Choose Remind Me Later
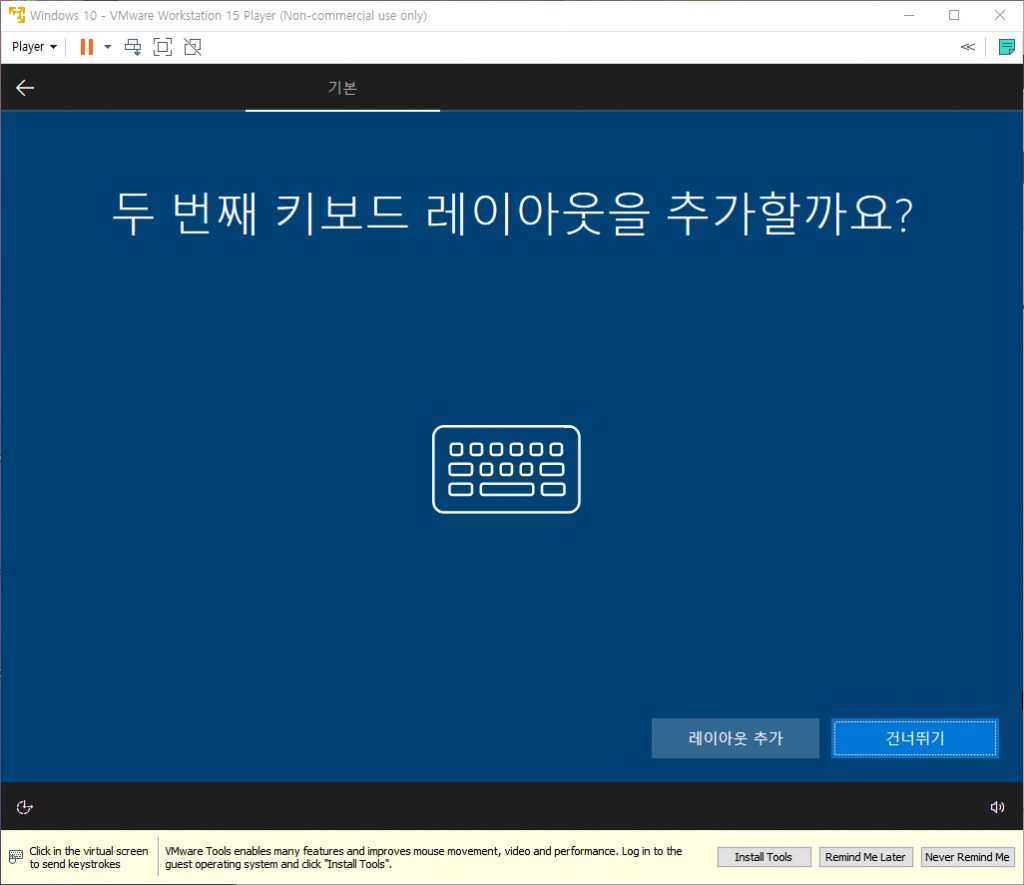 [x=865, y=857]
